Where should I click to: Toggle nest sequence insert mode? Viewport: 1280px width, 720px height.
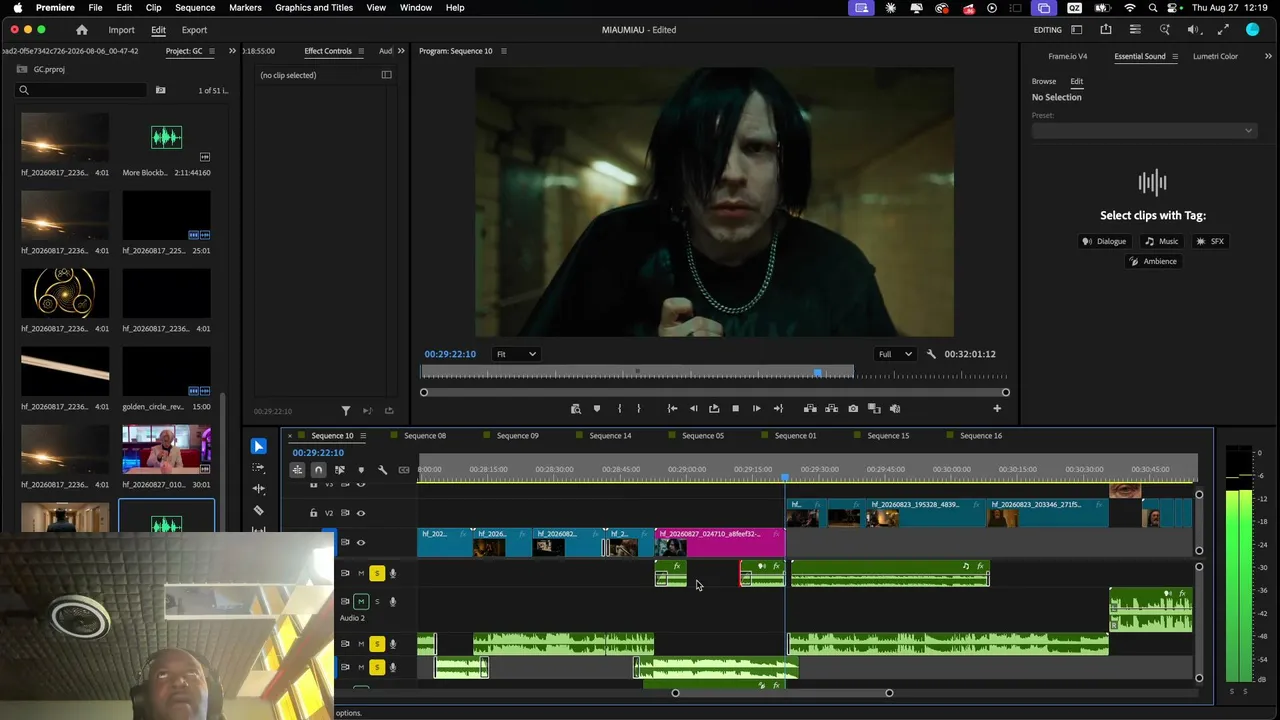[297, 470]
